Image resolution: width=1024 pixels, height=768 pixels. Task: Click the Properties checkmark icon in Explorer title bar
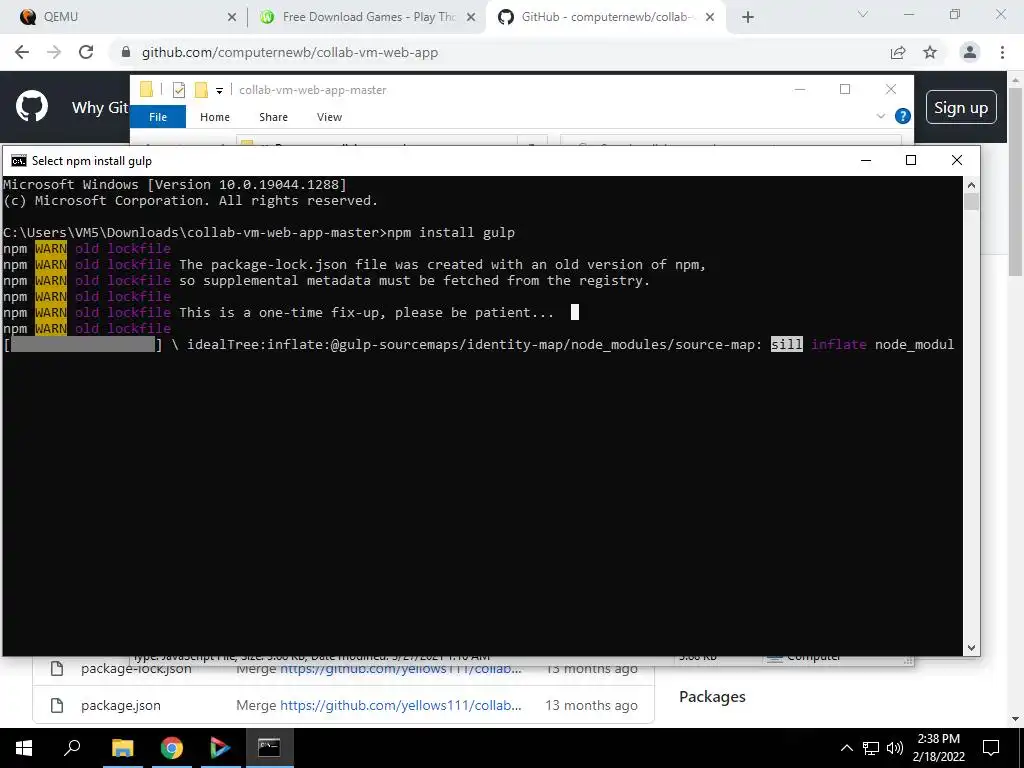point(178,90)
